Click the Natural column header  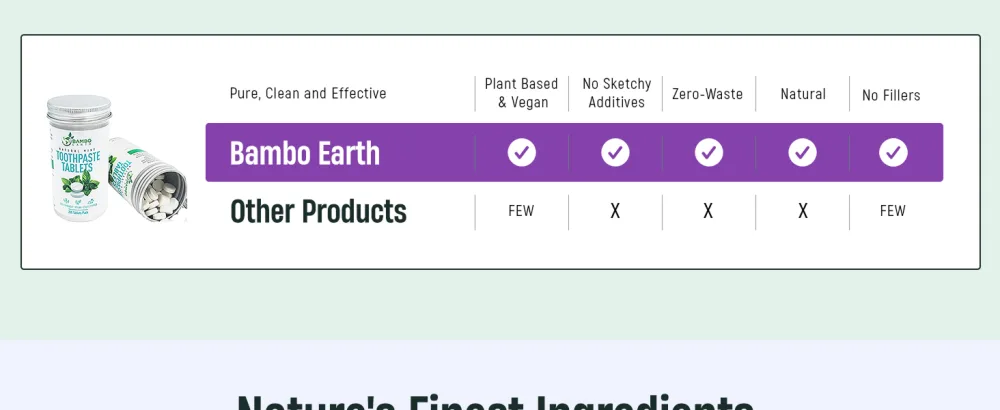point(803,94)
